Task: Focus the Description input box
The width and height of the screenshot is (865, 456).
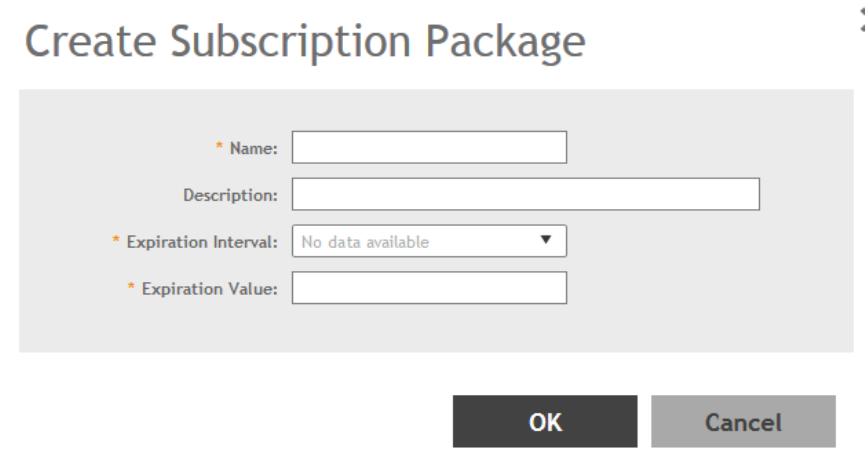Action: point(525,195)
